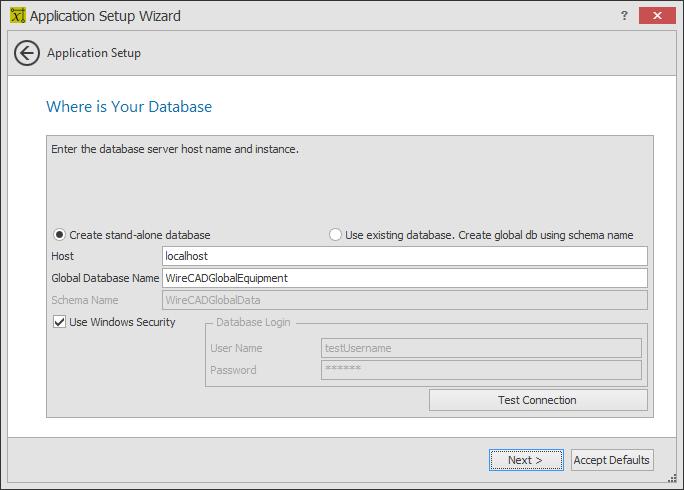Click the User Name field
Viewport: 684px width, 490px height.
tap(480, 348)
